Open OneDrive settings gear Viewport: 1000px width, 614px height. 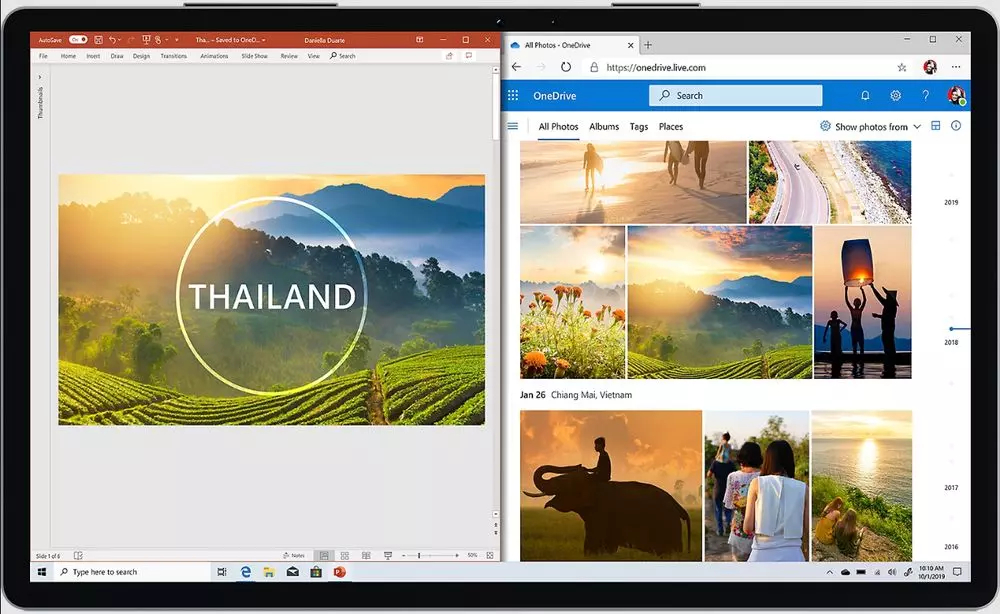coord(895,96)
